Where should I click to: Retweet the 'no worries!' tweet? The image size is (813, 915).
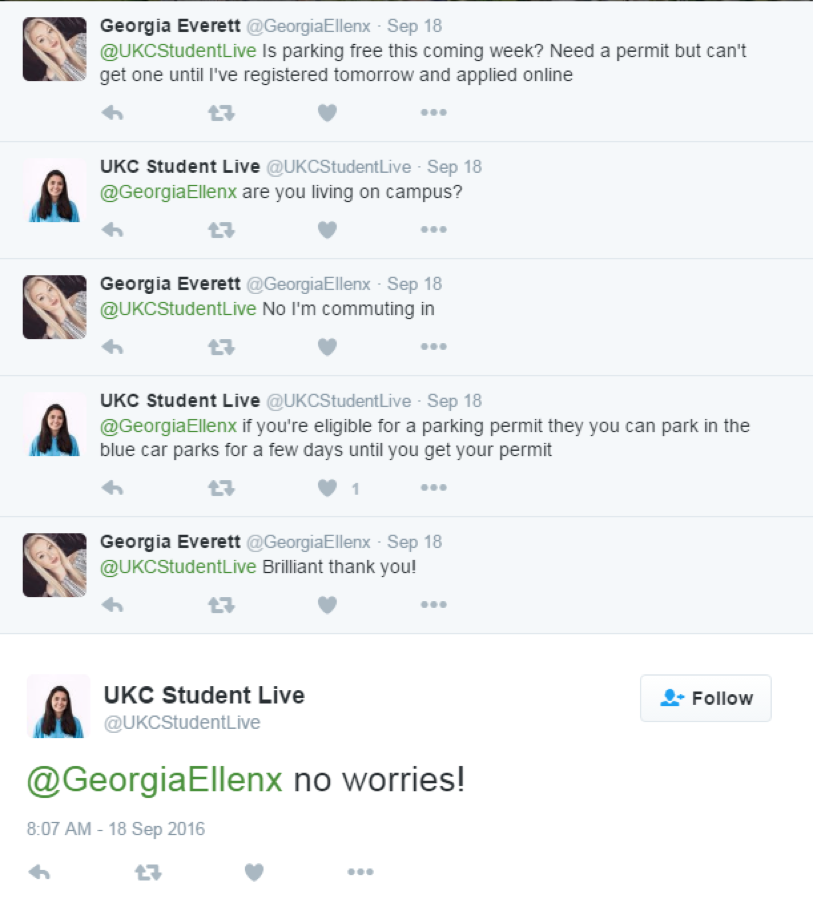coord(148,872)
